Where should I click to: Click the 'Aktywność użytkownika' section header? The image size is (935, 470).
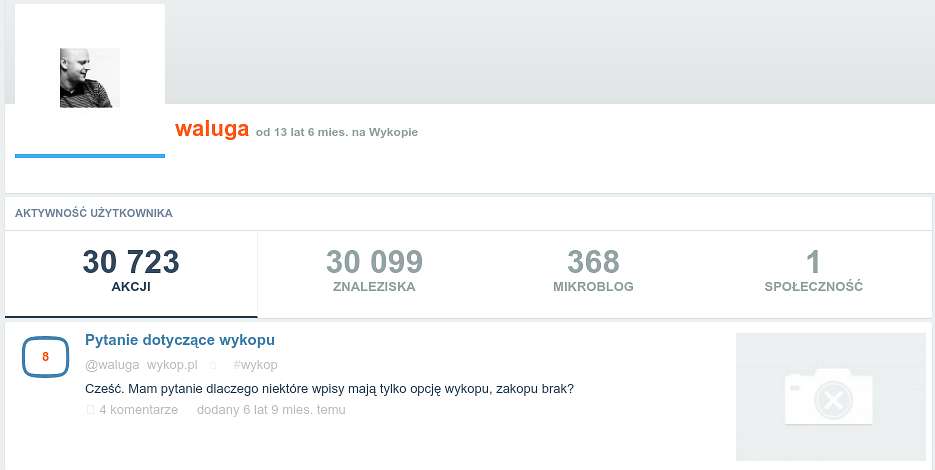(x=94, y=213)
